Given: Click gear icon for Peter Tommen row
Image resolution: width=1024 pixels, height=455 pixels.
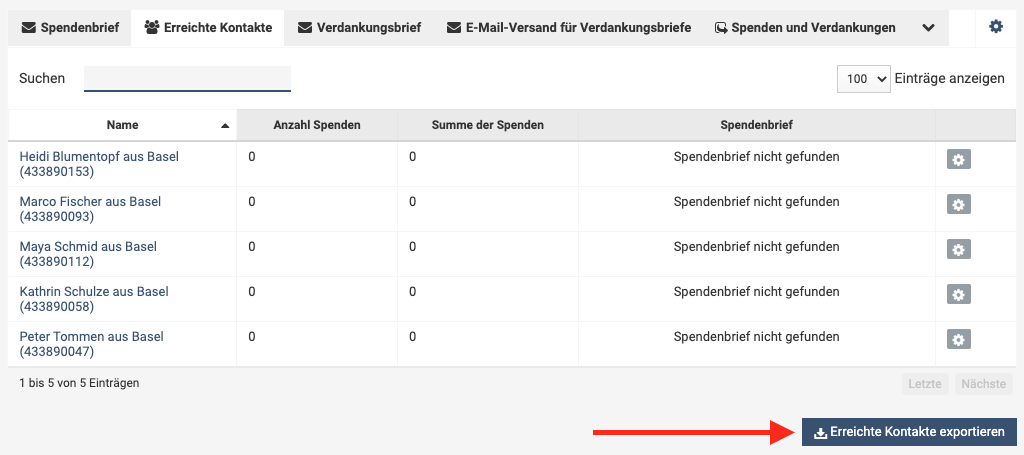Looking at the screenshot, I should click(x=958, y=340).
